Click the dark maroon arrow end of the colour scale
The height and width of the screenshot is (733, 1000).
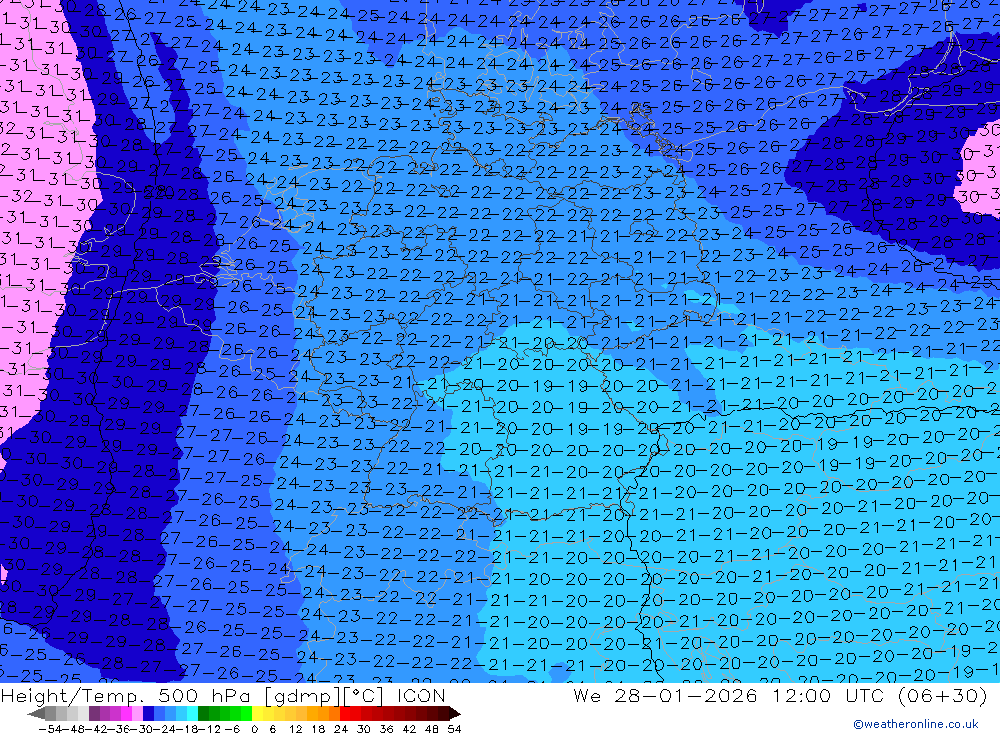(x=455, y=714)
